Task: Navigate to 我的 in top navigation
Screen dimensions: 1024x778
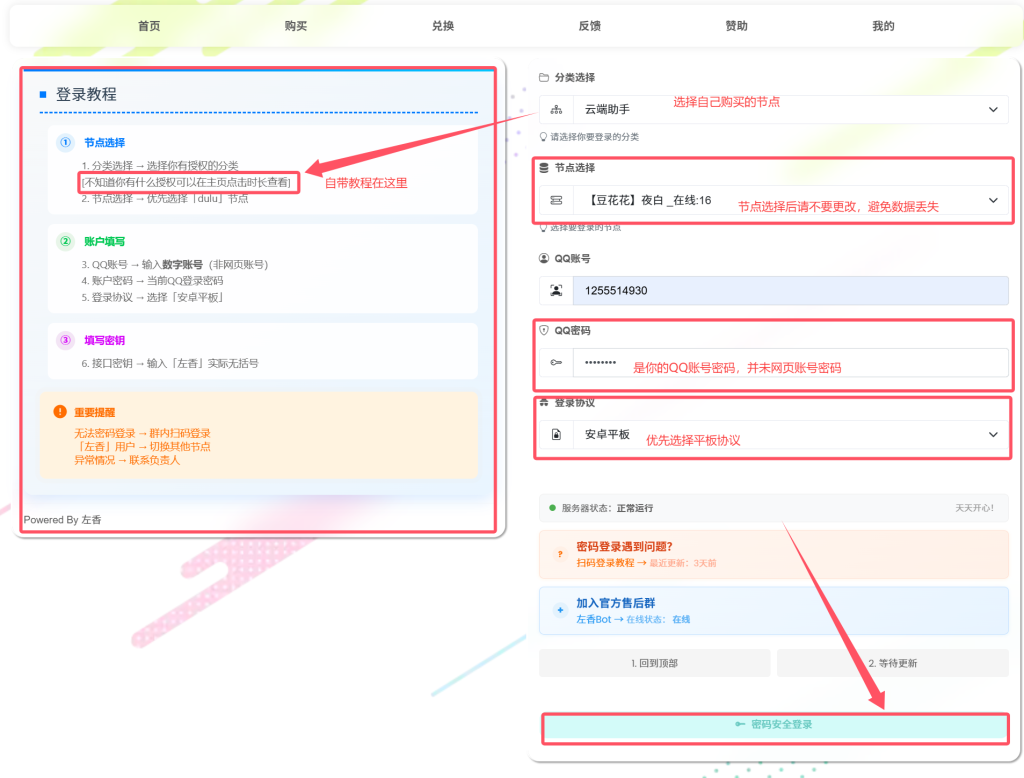Action: pyautogui.click(x=883, y=26)
